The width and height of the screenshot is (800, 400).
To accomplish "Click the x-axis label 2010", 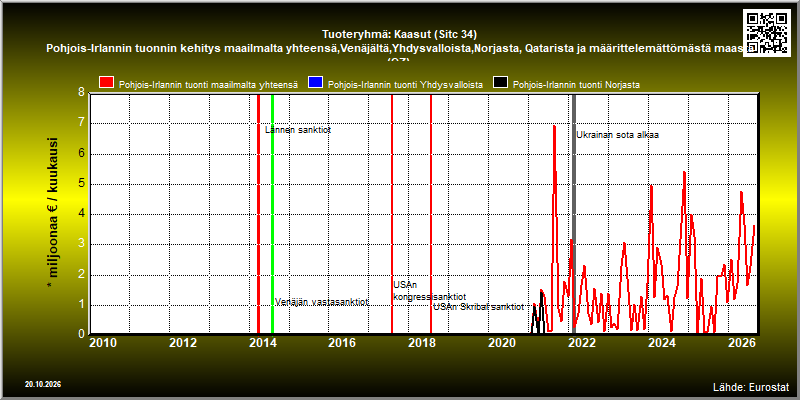I will [x=103, y=343].
